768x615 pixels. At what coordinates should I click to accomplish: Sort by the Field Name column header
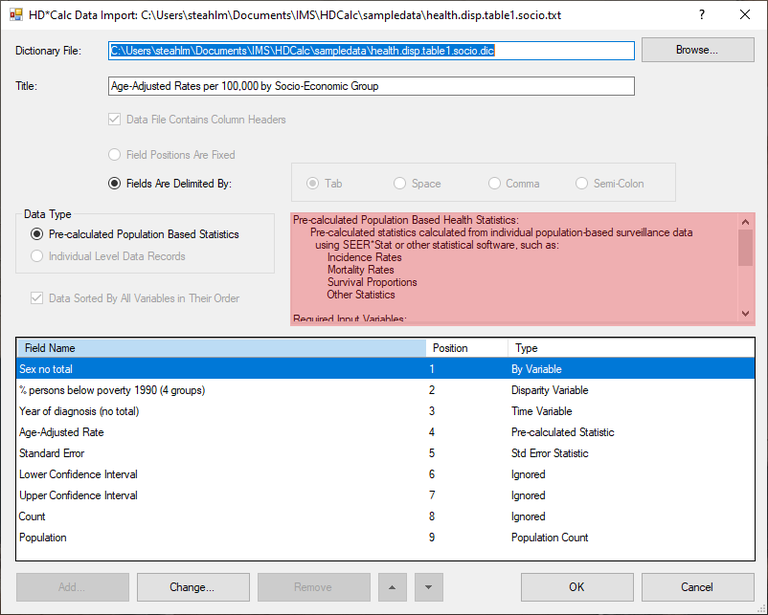[x=220, y=348]
